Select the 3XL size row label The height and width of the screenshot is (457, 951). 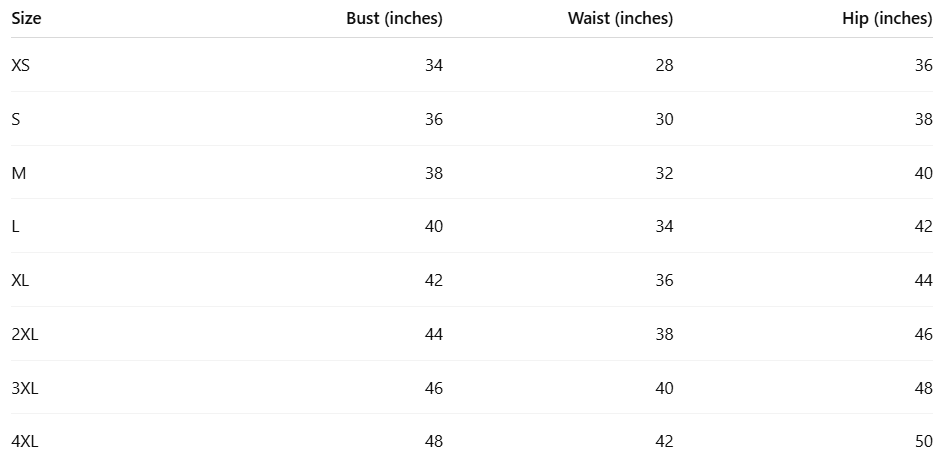point(25,387)
